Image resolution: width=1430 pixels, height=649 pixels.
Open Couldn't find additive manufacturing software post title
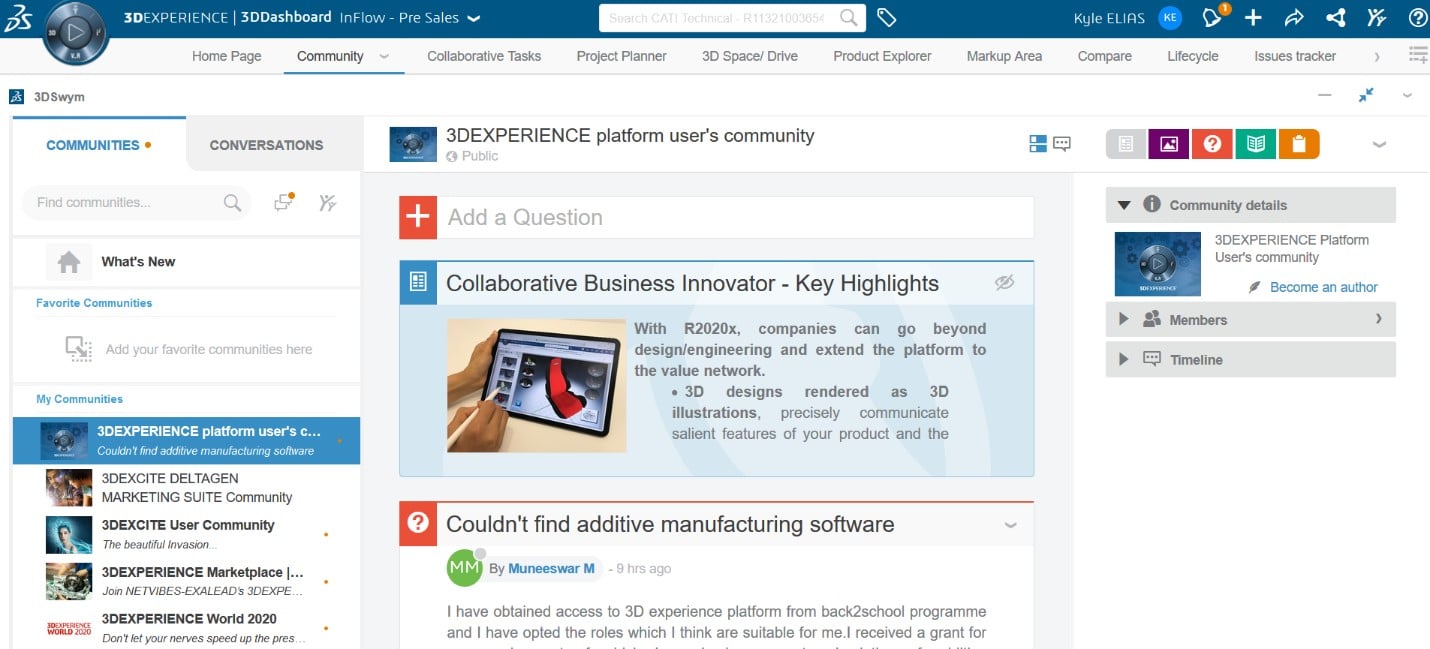[x=670, y=524]
